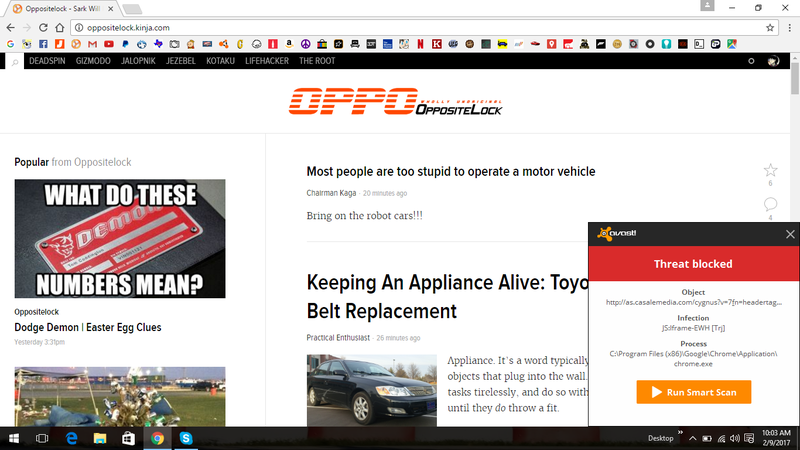The image size is (800, 450).
Task: Open the Netflix bookmark icon
Action: [420, 44]
